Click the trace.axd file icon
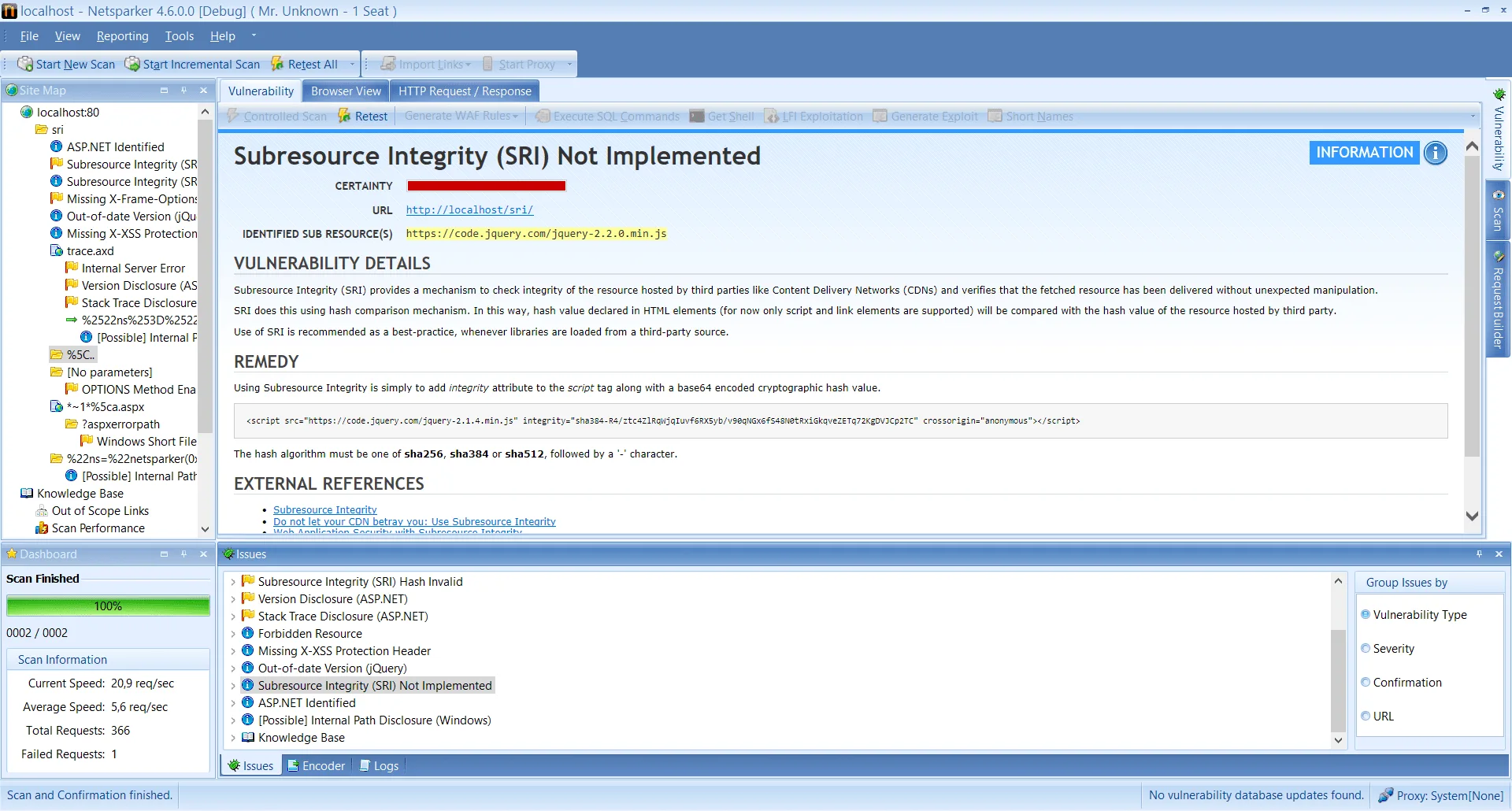 56,250
